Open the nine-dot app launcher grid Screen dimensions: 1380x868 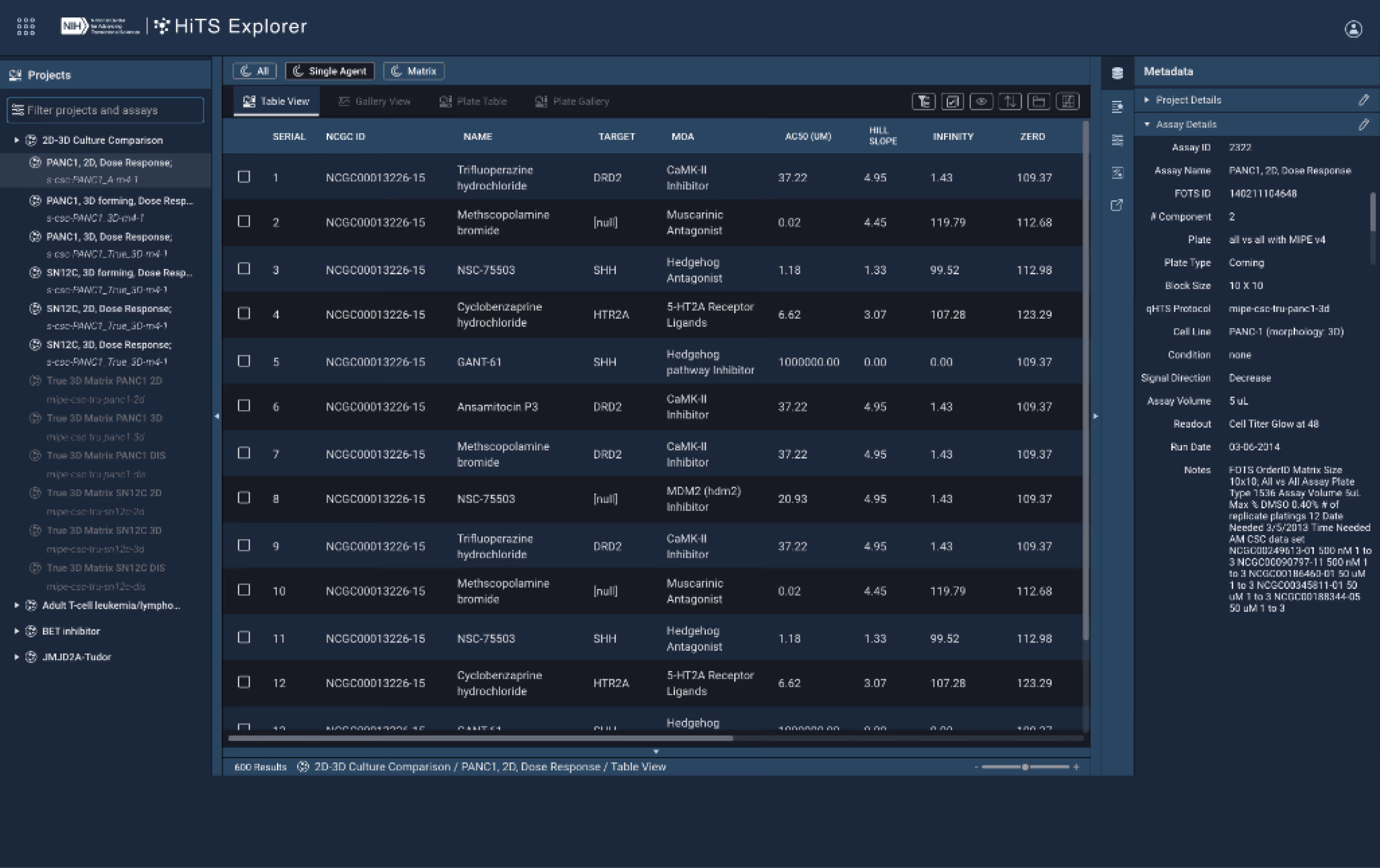pos(26,26)
